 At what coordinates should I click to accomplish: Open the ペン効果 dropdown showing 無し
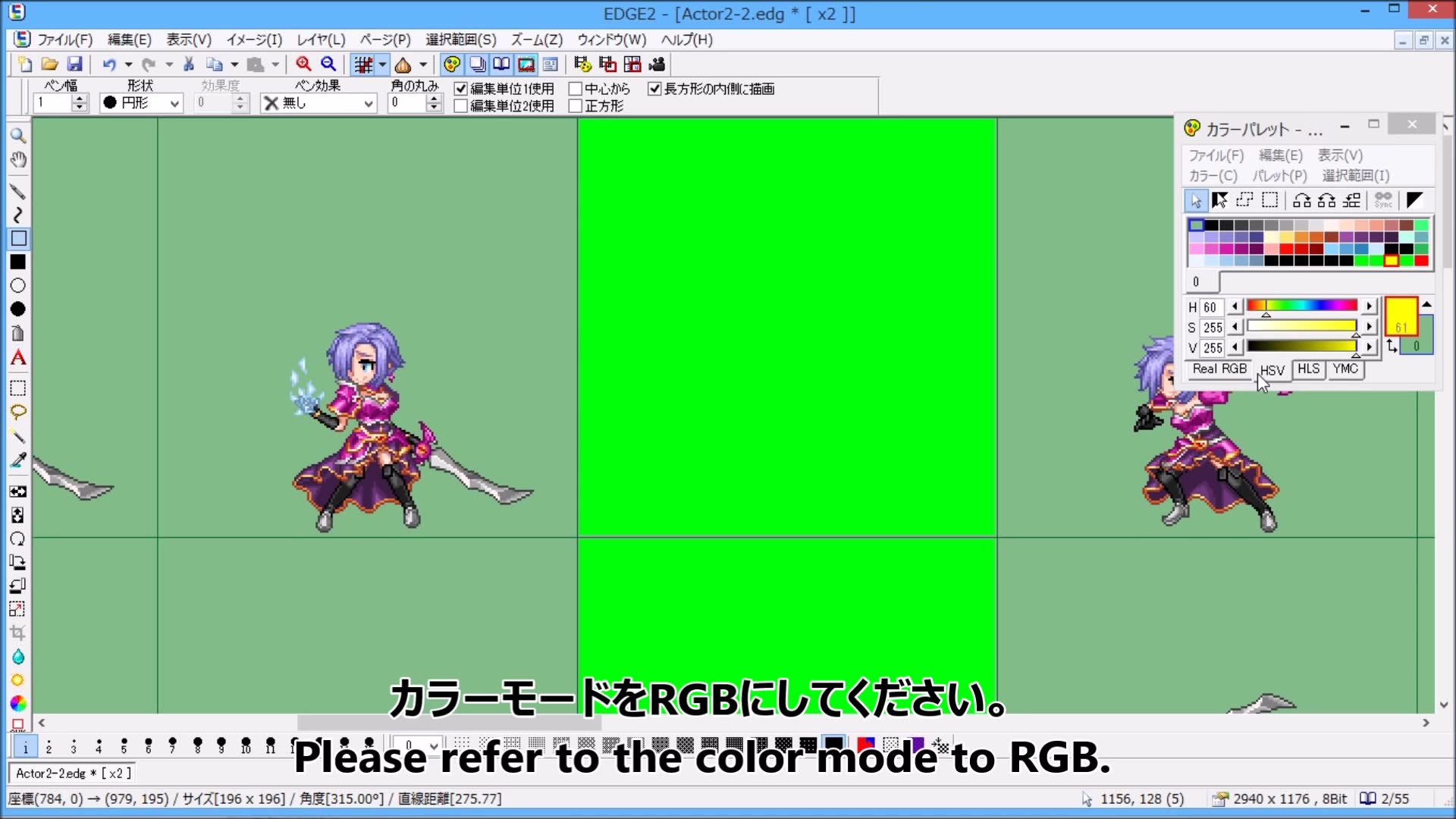click(369, 103)
